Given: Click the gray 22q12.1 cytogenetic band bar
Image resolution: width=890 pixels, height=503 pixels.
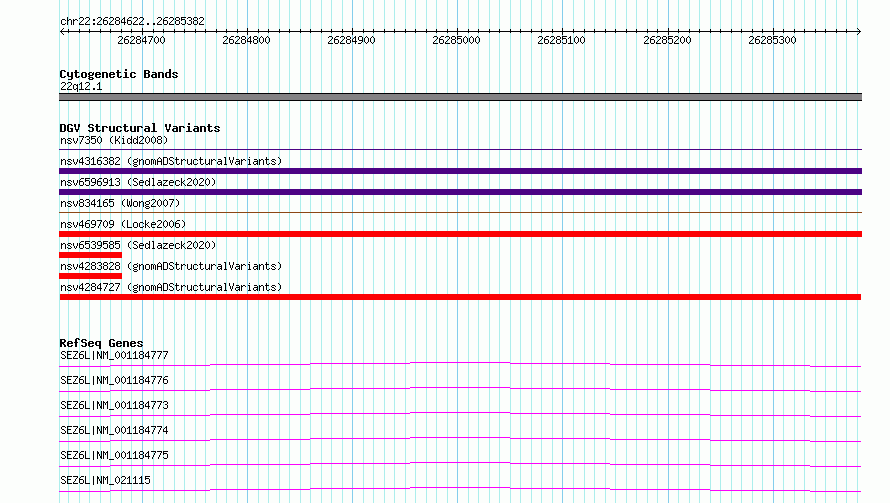Looking at the screenshot, I should pyautogui.click(x=460, y=97).
